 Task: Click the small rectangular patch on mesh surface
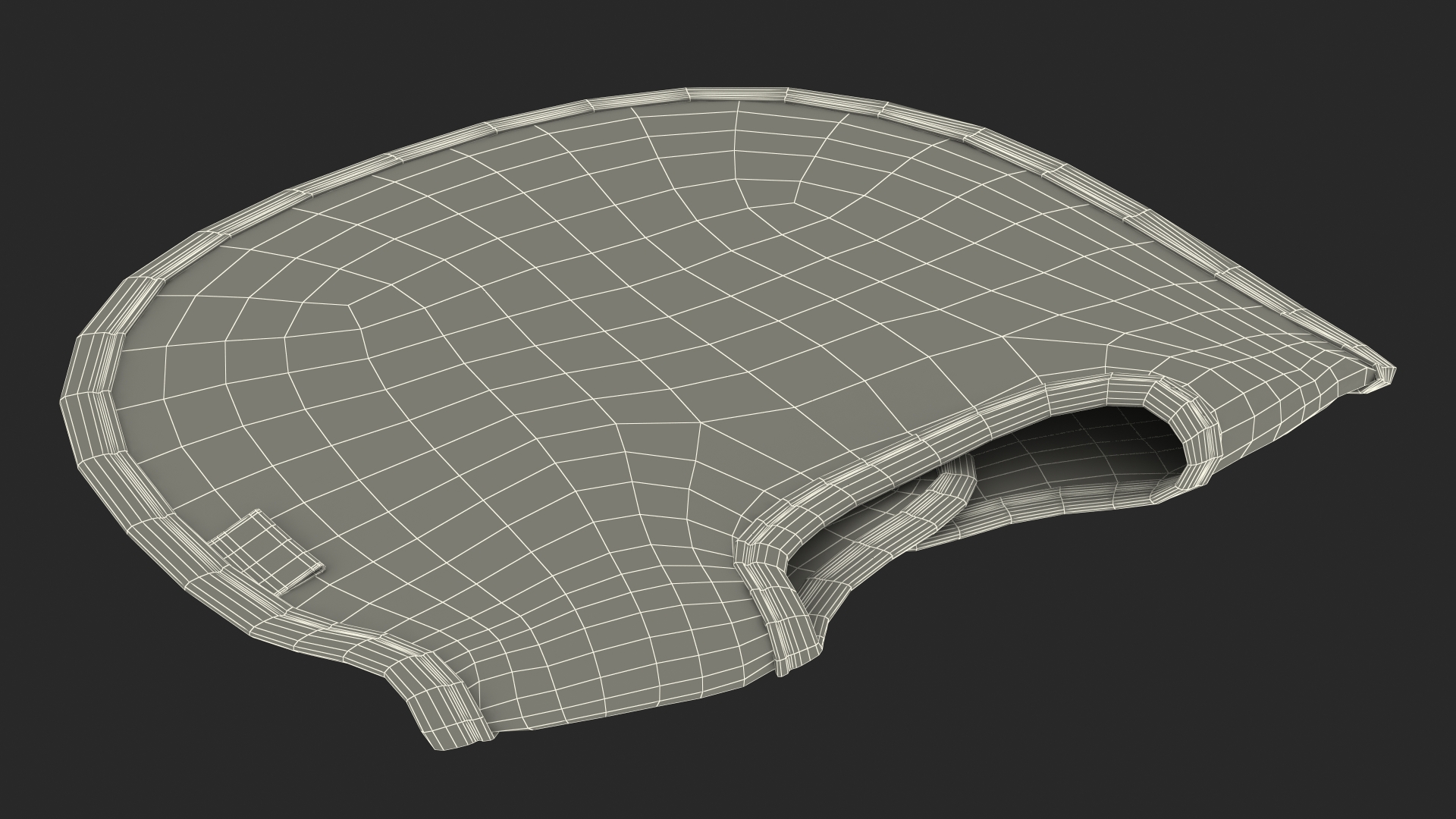tap(267, 552)
